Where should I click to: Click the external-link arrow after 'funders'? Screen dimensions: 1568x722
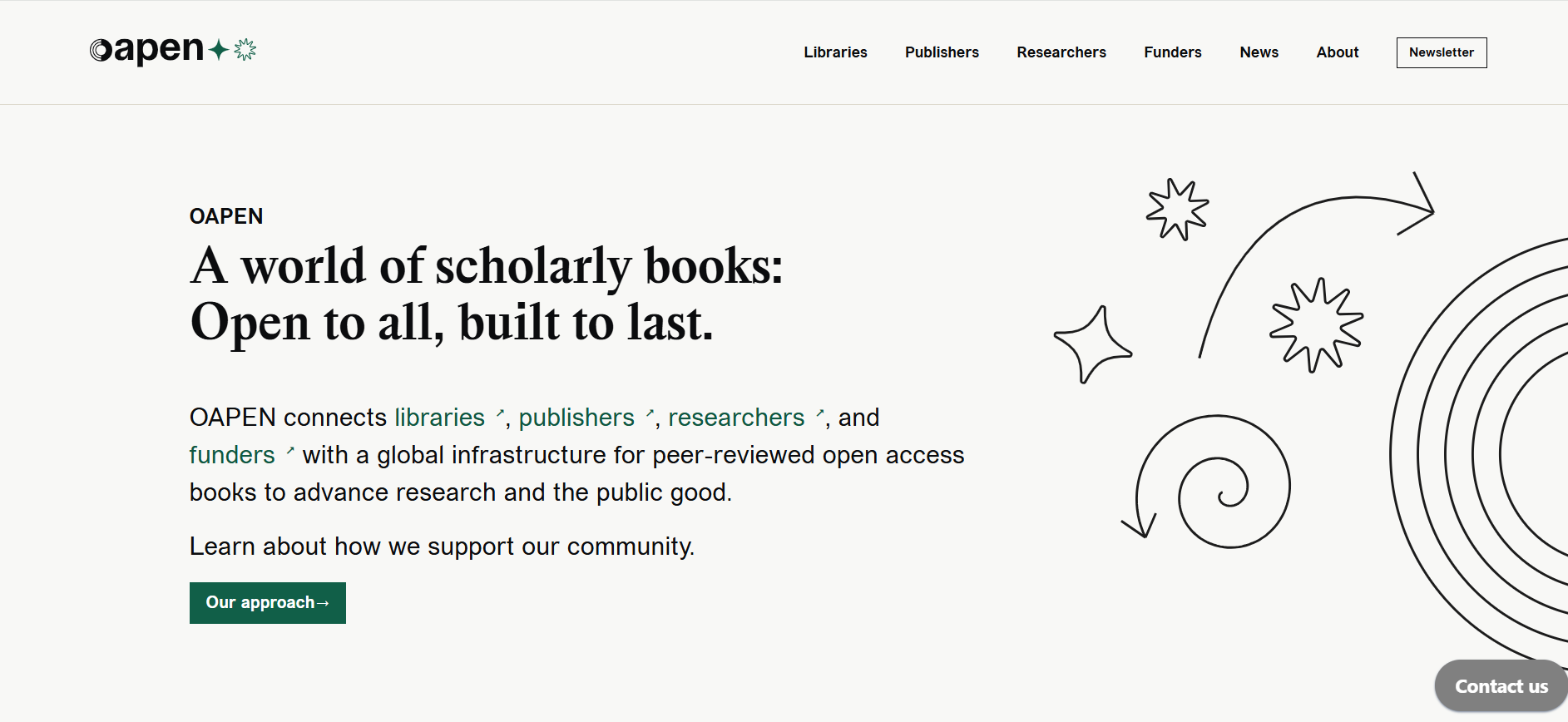pyautogui.click(x=290, y=451)
